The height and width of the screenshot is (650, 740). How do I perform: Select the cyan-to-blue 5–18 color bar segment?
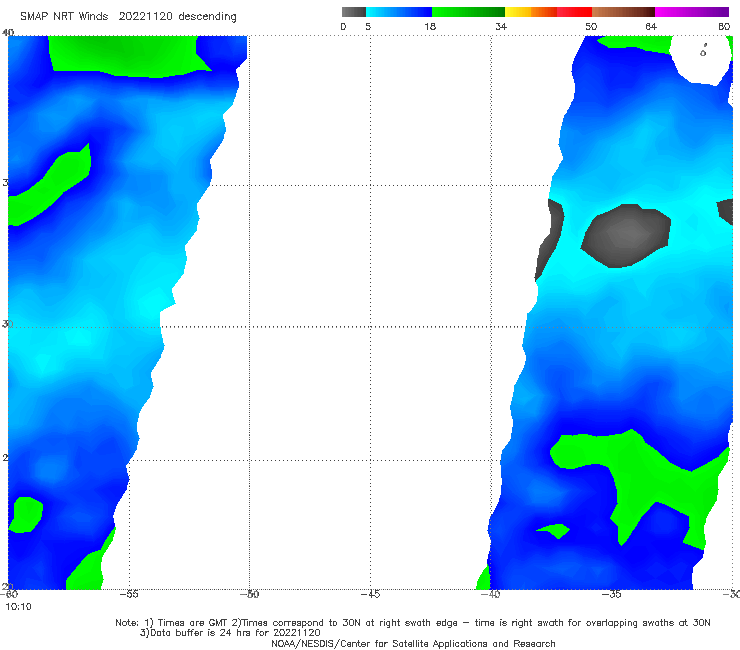point(399,12)
